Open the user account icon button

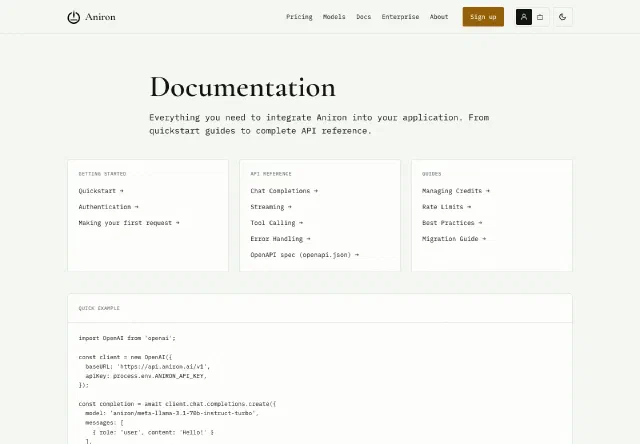pos(524,17)
